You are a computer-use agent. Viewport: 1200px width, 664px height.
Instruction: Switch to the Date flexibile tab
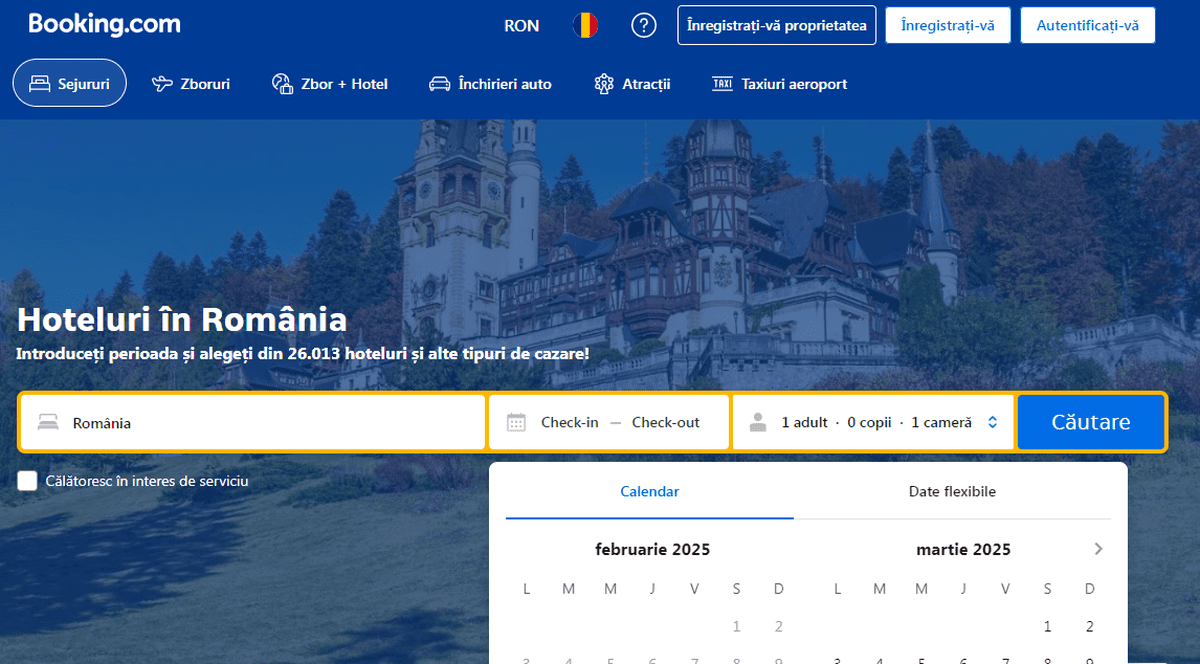(952, 491)
